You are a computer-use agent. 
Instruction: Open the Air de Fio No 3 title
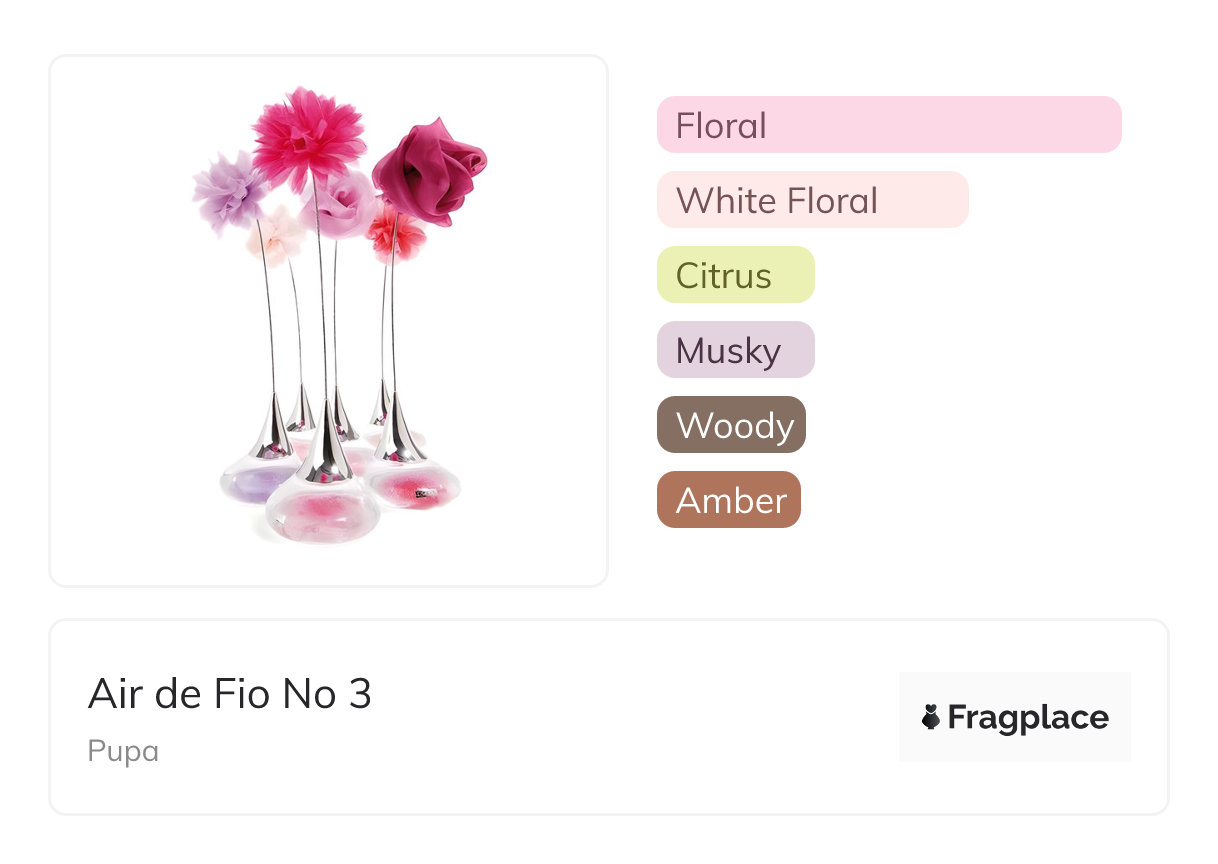click(x=230, y=694)
